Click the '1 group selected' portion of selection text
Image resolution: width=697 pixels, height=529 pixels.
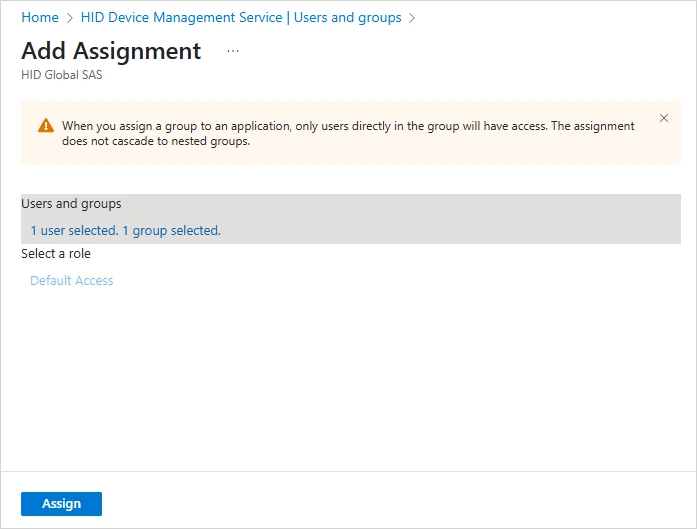(x=171, y=231)
